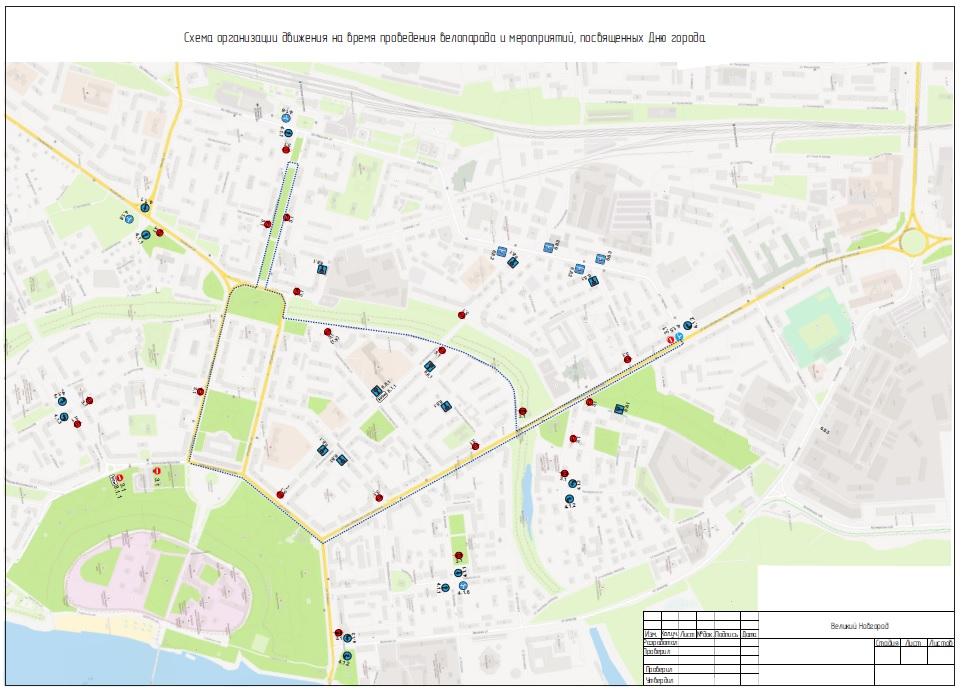The width and height of the screenshot is (965, 692).
Task: Click the 'Стадия' header cell in the title block
Action: coord(886,643)
